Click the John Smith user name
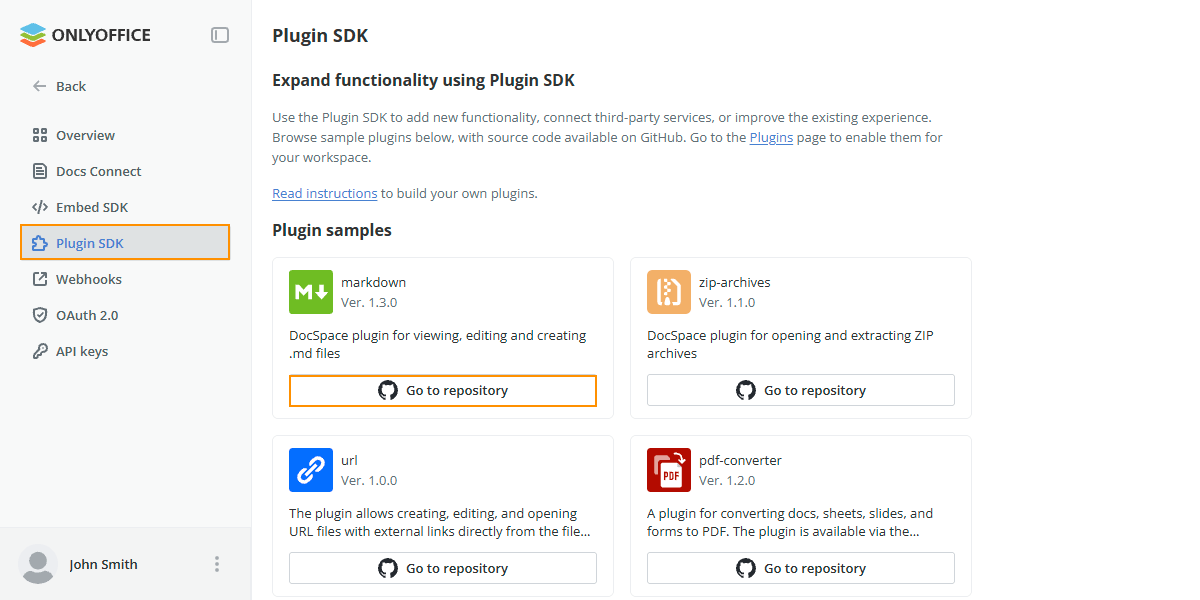1200x600 pixels. pos(103,564)
